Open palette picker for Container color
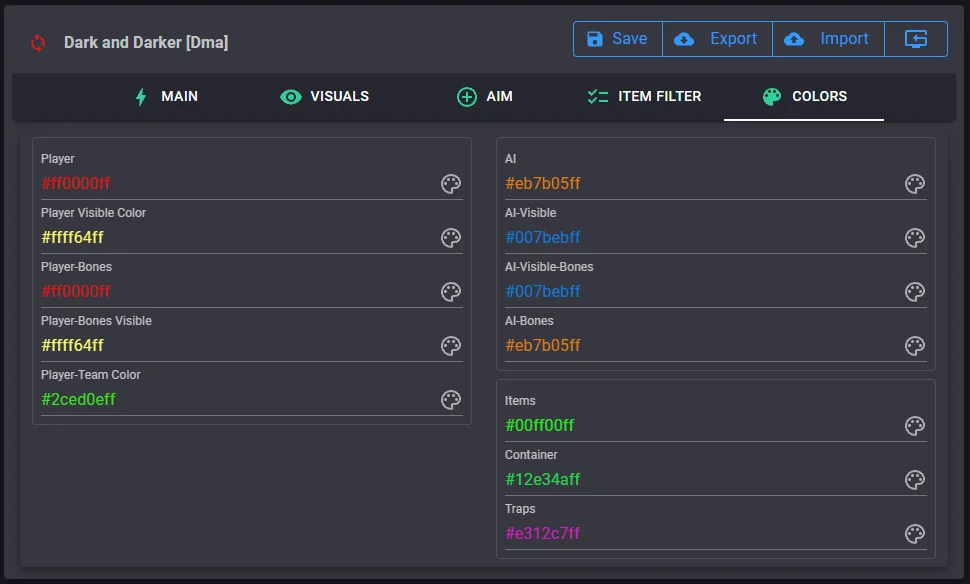Screen dimensions: 970x584 click(x=915, y=480)
